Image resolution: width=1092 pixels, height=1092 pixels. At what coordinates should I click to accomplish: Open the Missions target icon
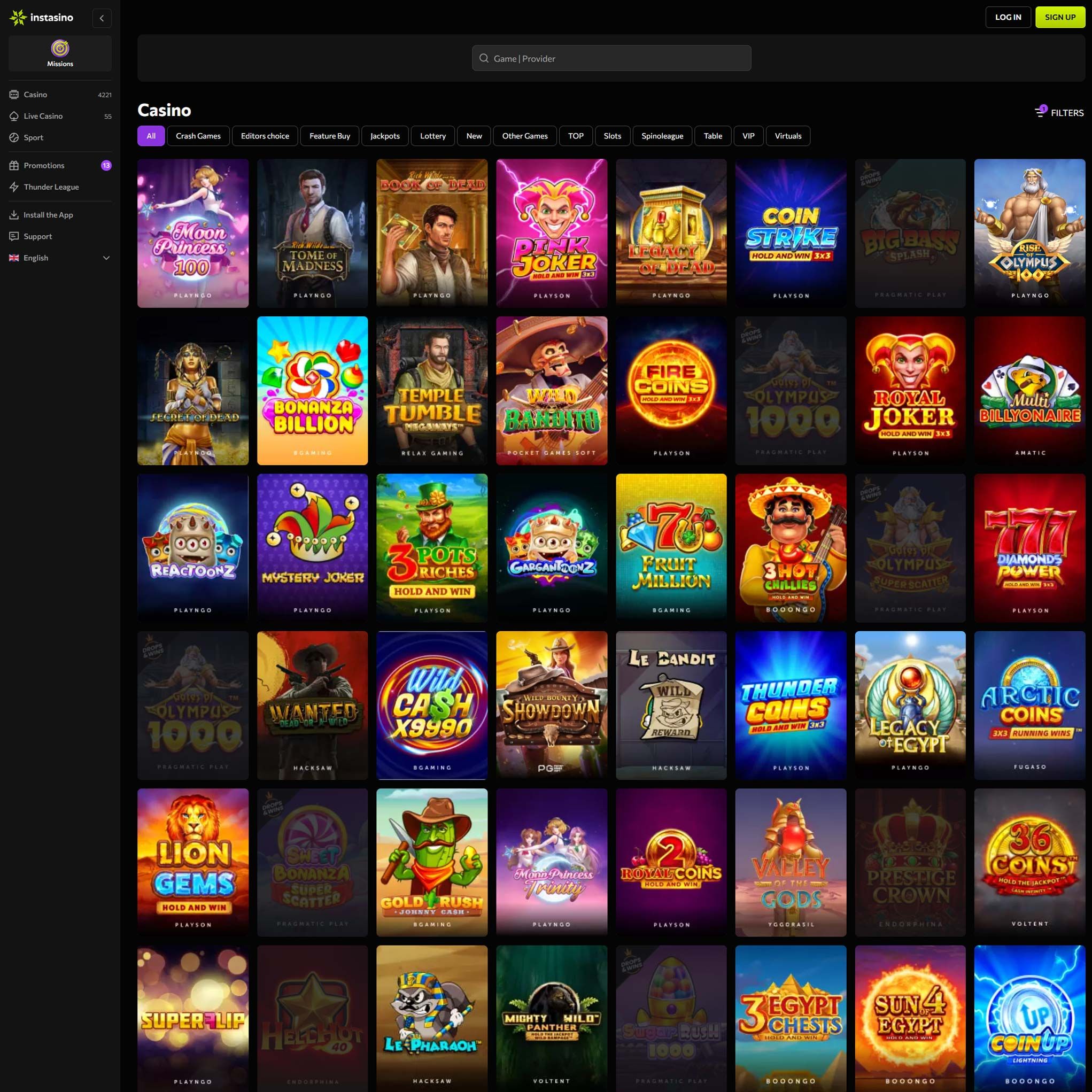(60, 49)
